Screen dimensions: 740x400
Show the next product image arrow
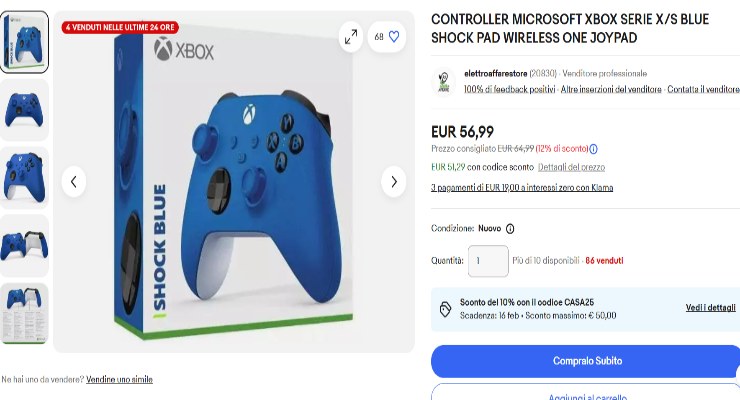click(x=394, y=182)
